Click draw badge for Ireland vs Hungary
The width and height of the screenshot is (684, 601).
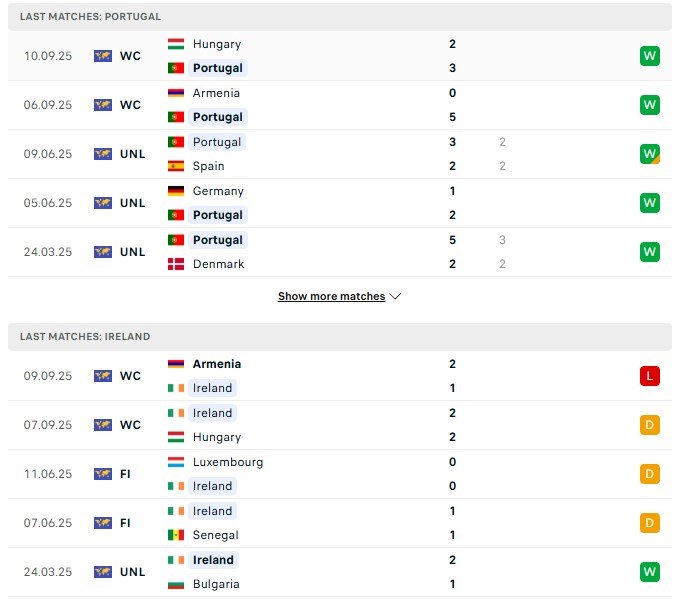(650, 425)
